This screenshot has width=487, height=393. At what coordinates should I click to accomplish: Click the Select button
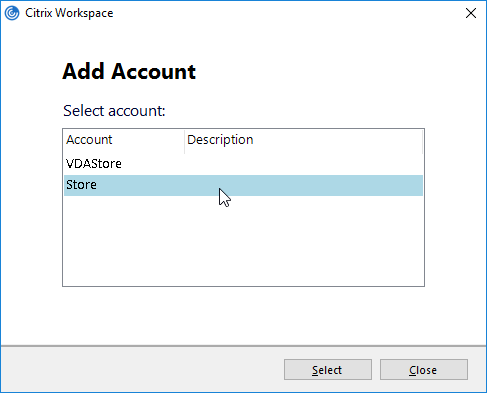pyautogui.click(x=328, y=369)
